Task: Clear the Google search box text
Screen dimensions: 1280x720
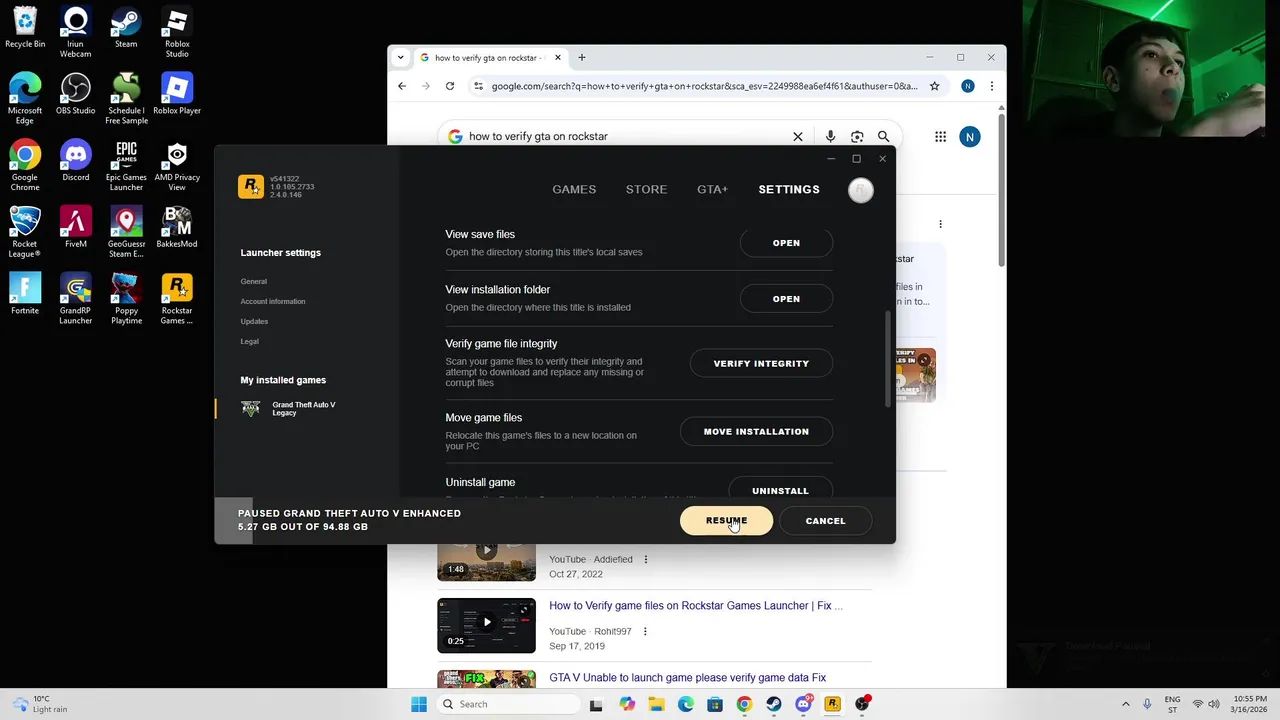Action: (797, 136)
